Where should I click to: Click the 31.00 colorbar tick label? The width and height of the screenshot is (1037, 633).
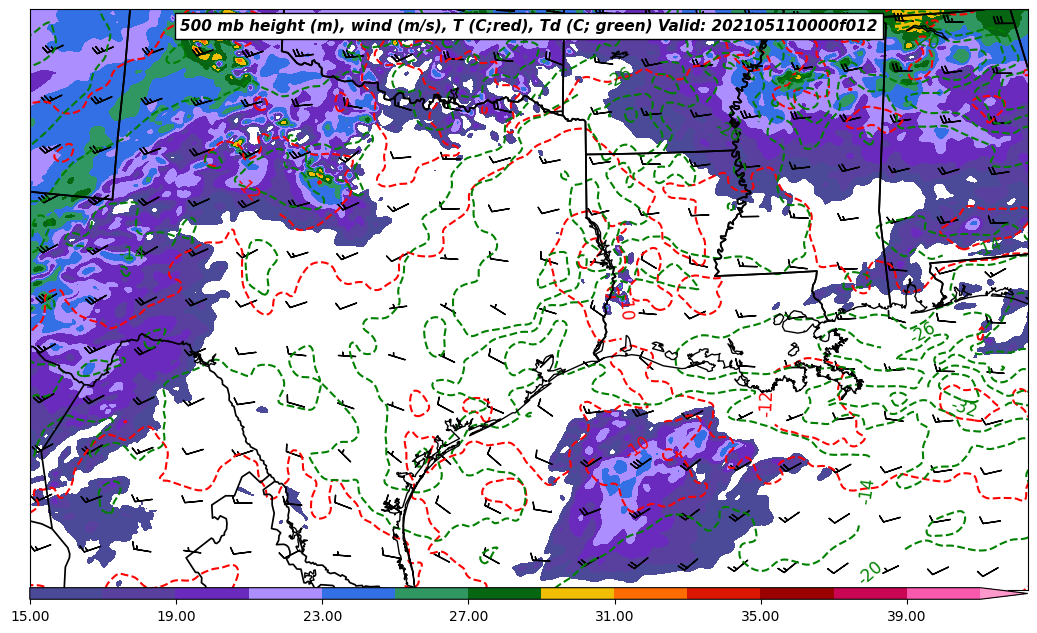[x=614, y=616]
